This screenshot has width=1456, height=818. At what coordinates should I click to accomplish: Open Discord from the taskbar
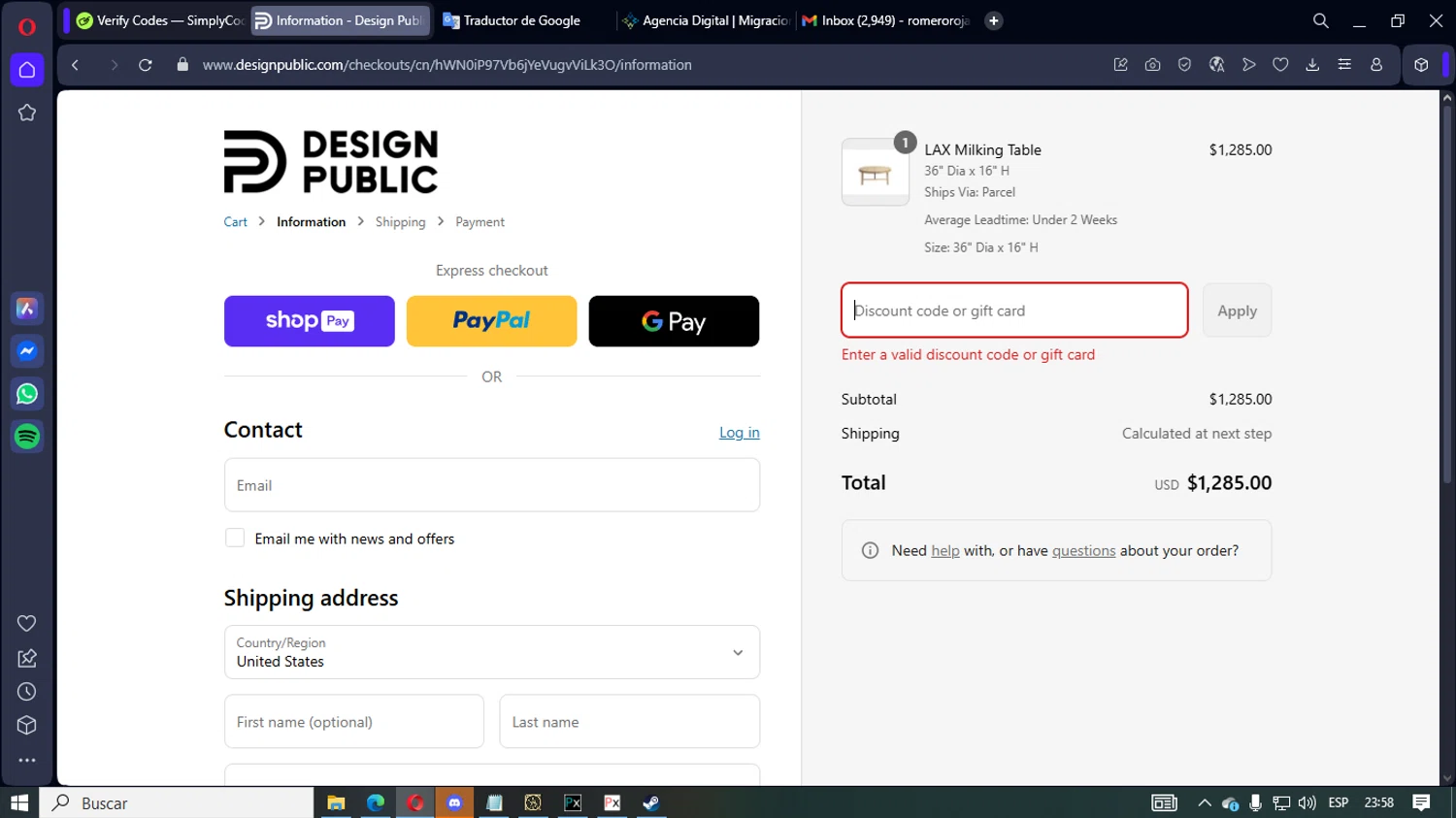(x=454, y=802)
